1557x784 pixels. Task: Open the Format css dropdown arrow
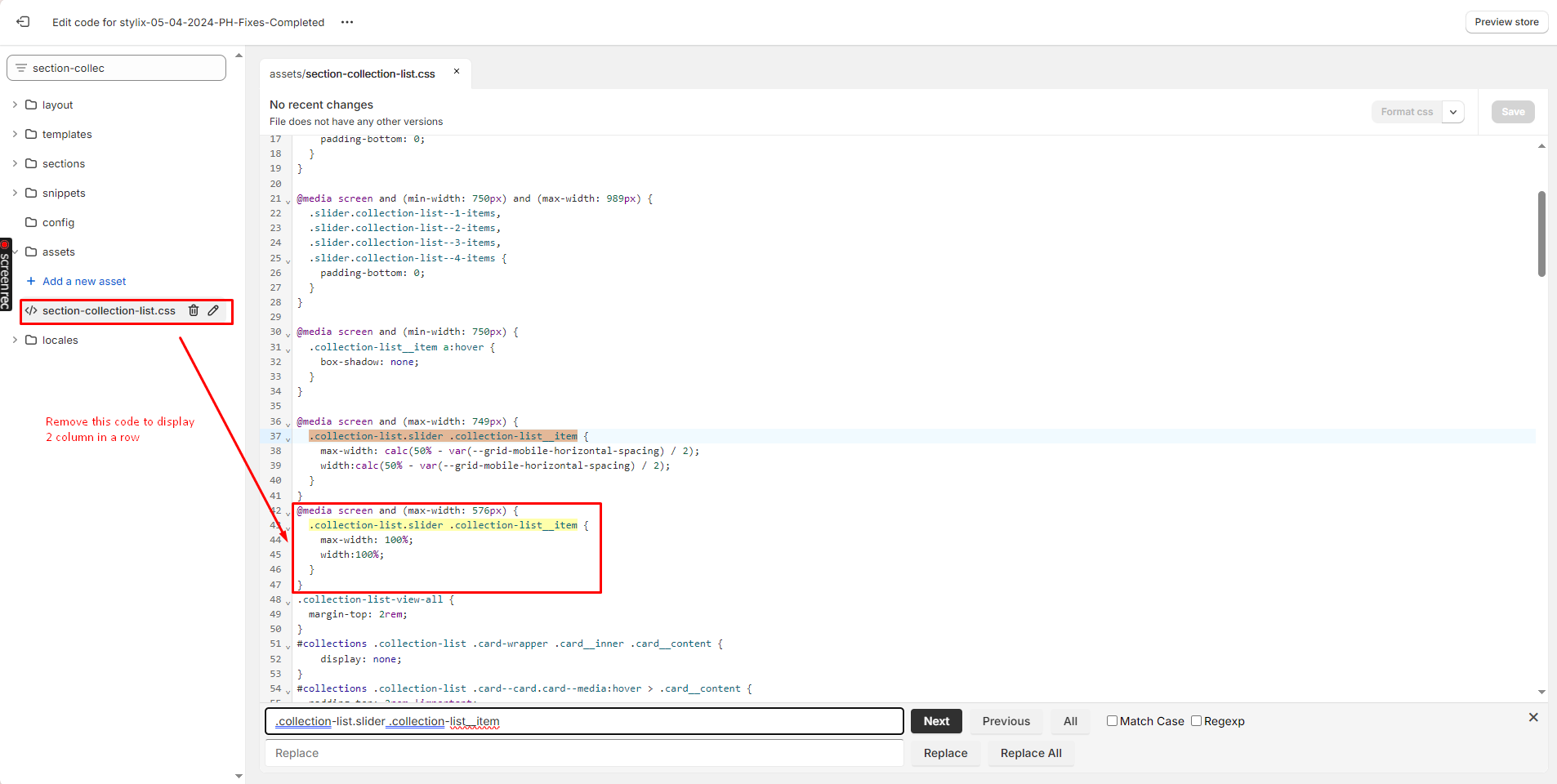pyautogui.click(x=1453, y=112)
